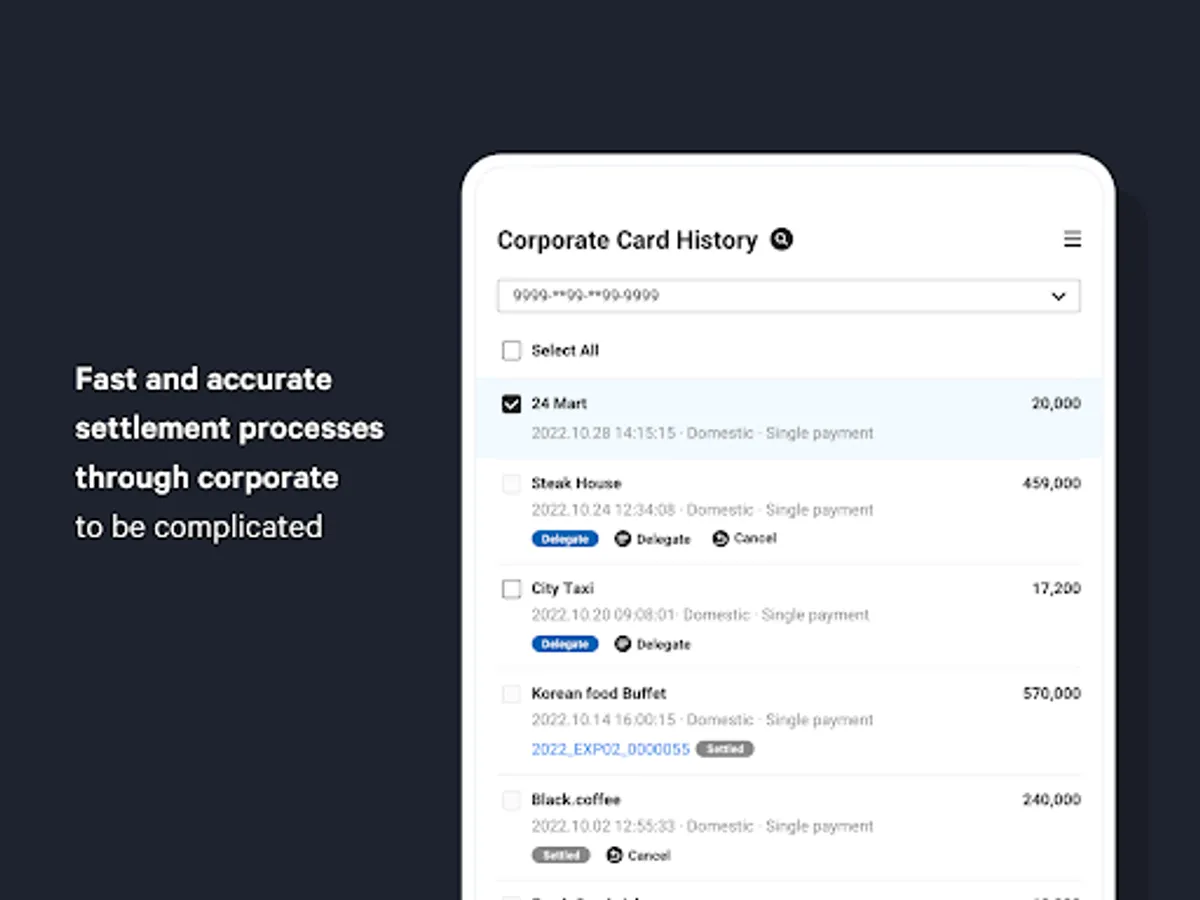Click the Settled badge under Korean food Buffet
The height and width of the screenshot is (900, 1200).
point(725,749)
